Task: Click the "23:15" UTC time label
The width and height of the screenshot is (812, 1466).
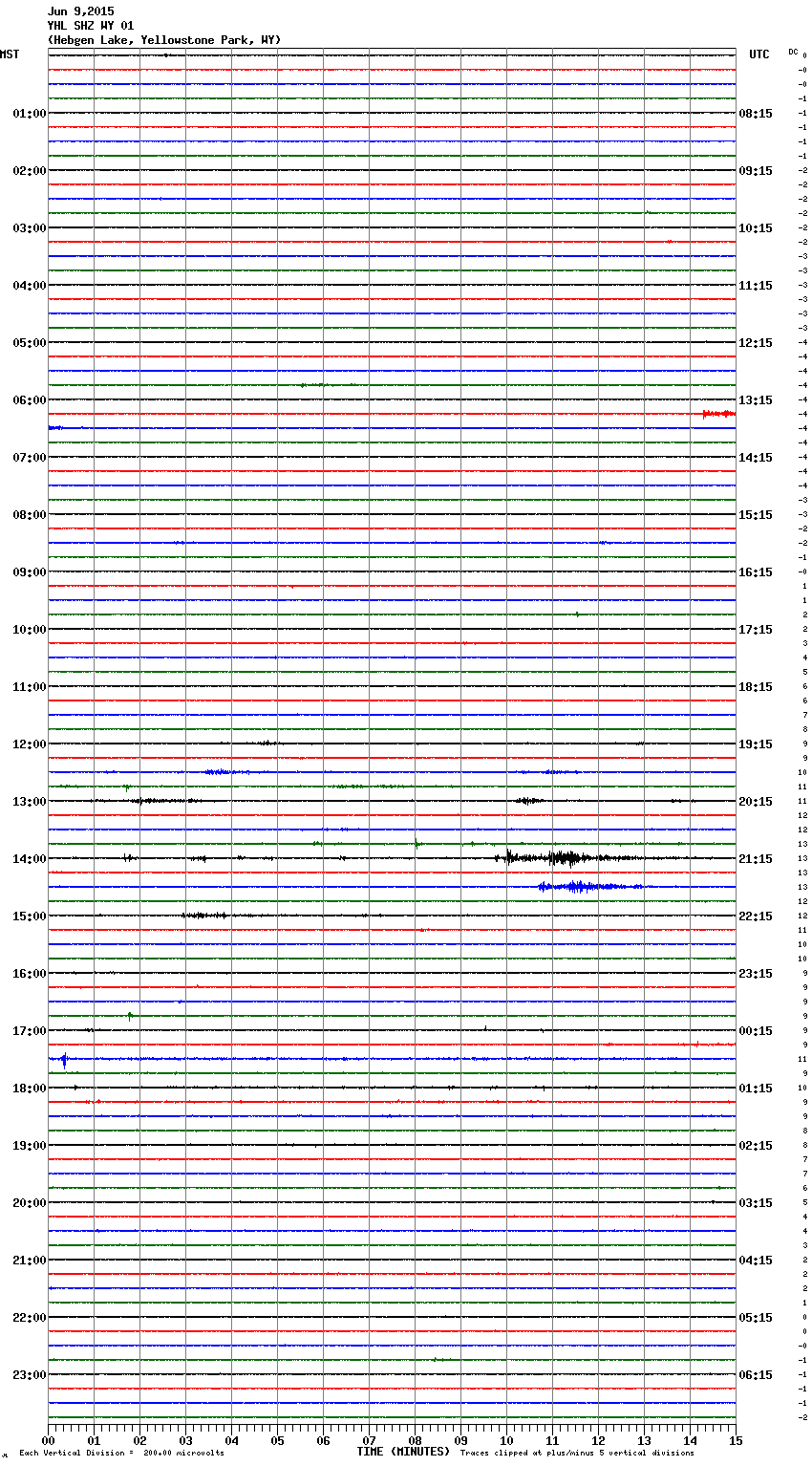Action: [756, 974]
